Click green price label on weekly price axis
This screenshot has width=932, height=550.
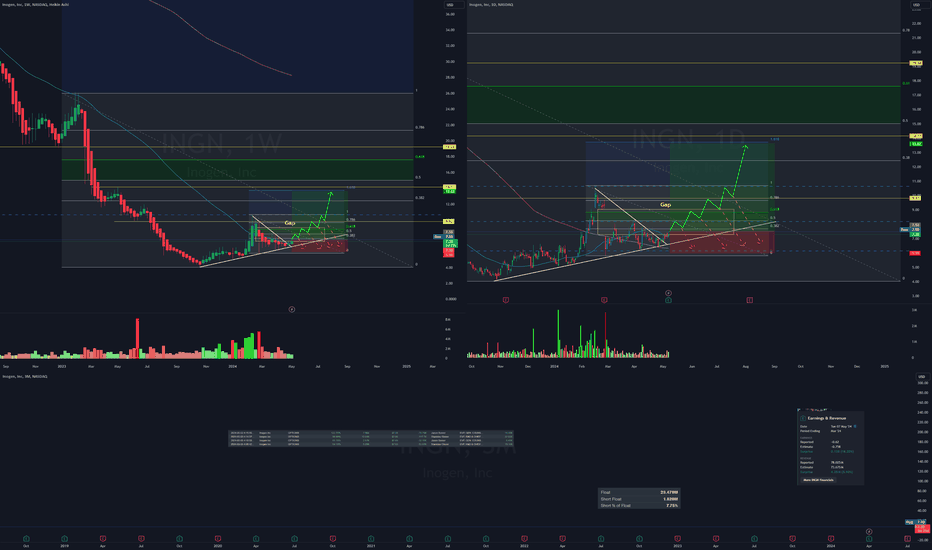click(x=451, y=245)
